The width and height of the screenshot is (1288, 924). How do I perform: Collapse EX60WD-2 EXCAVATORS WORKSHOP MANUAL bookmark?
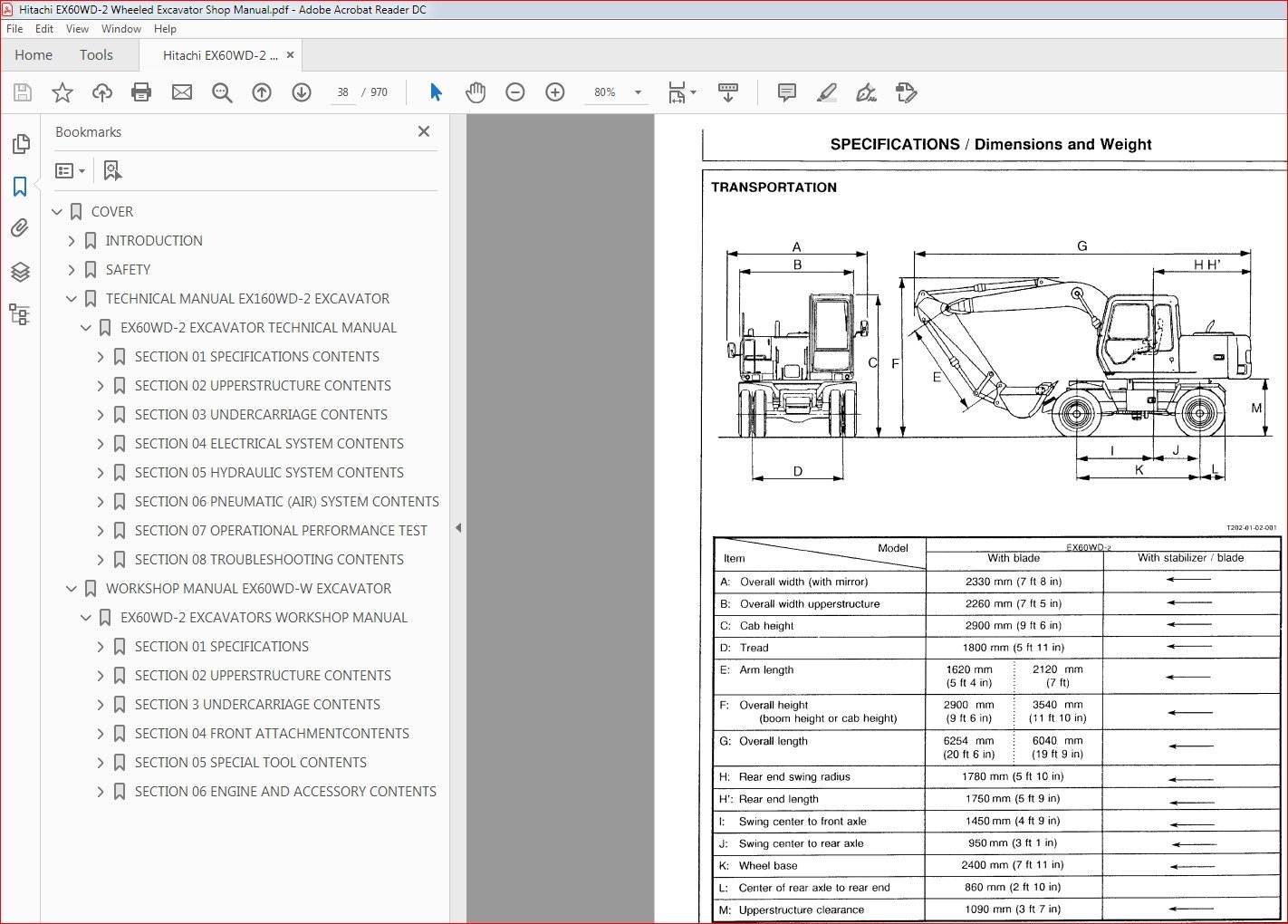point(86,618)
